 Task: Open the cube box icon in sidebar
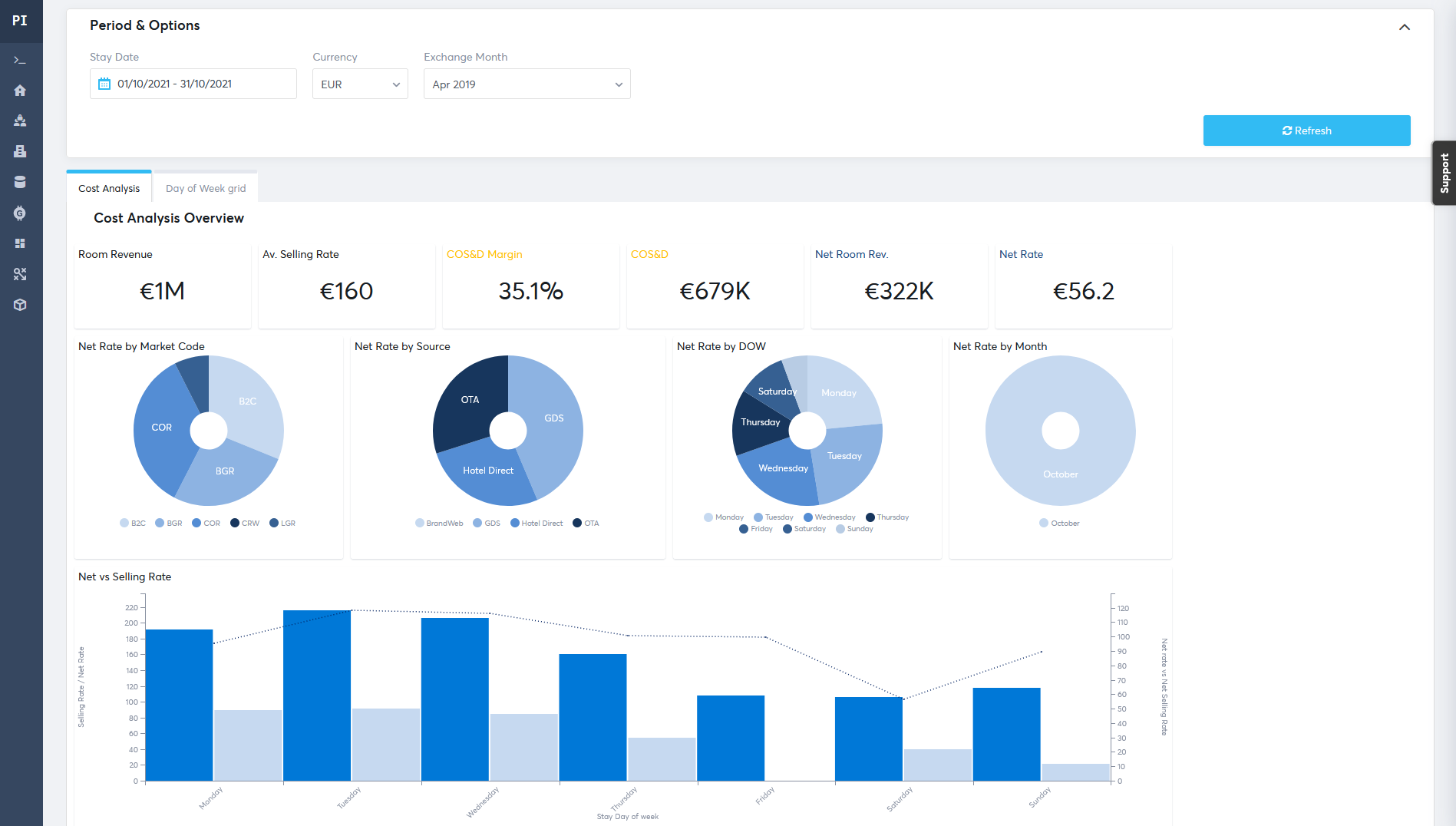tap(20, 305)
